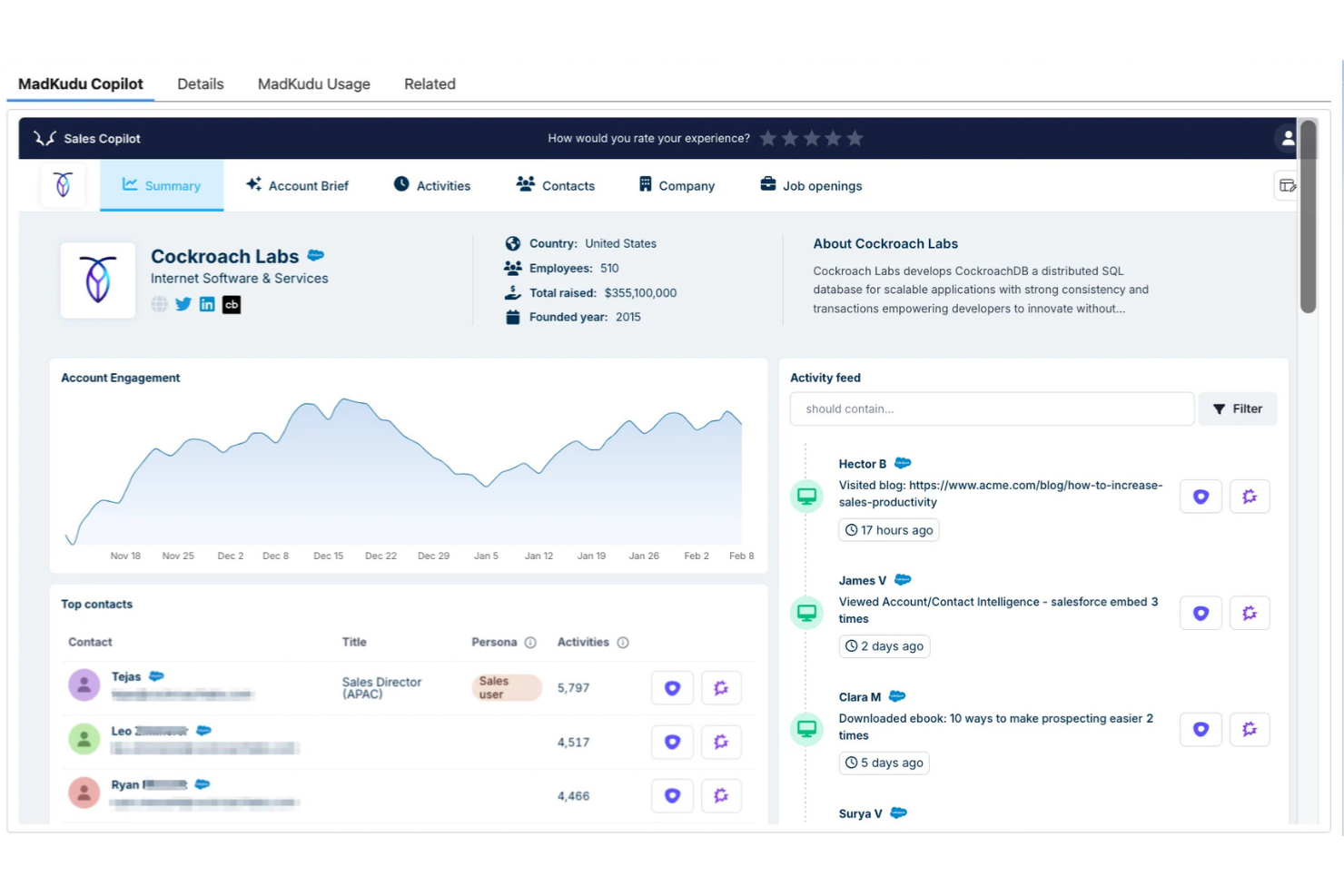The image size is (1344, 896).
Task: Click the Surya V name in feed
Action: coord(860,813)
